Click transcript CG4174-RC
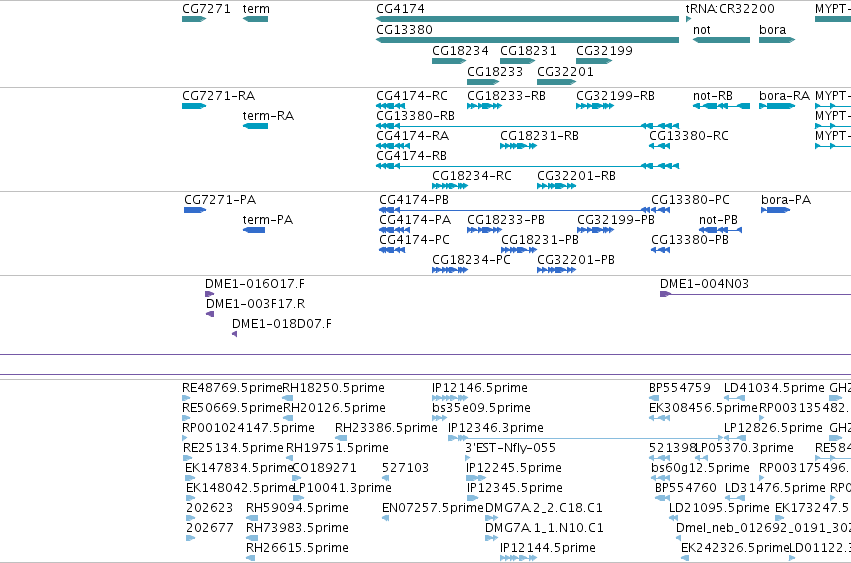This screenshot has height=563, width=851. (x=412, y=96)
